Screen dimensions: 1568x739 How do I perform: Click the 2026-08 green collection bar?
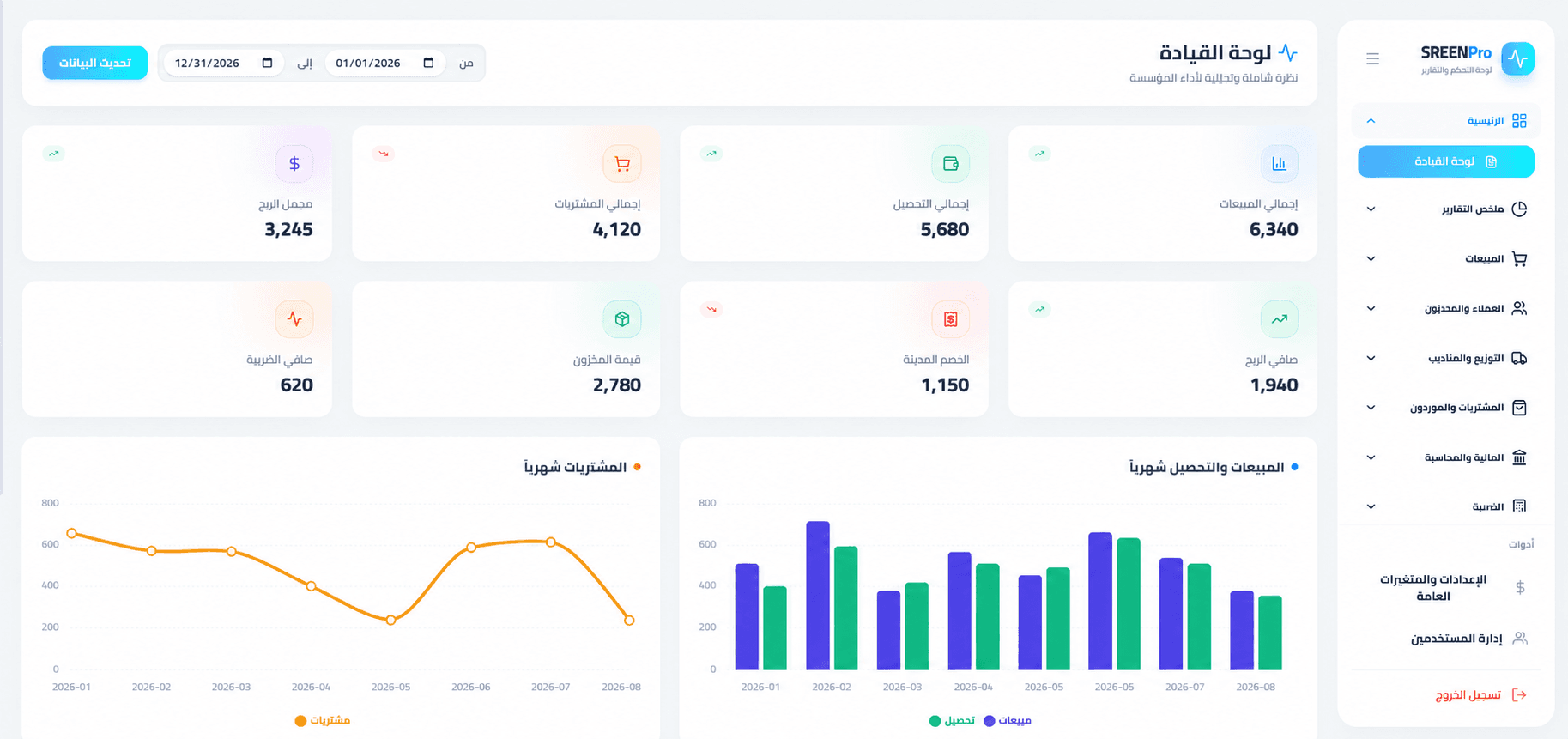pos(1270,633)
